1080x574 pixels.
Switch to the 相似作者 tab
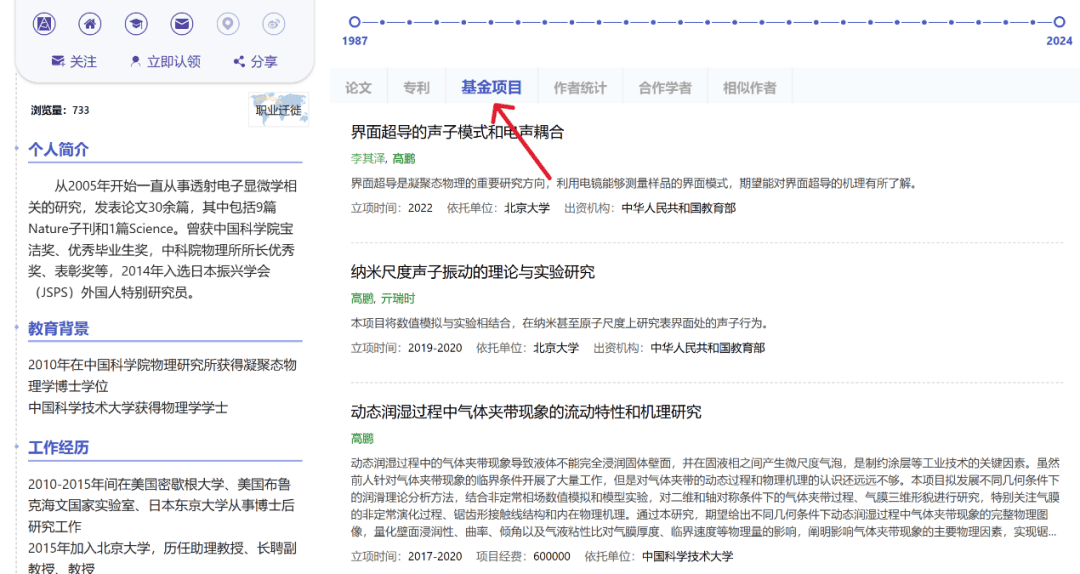coord(749,88)
